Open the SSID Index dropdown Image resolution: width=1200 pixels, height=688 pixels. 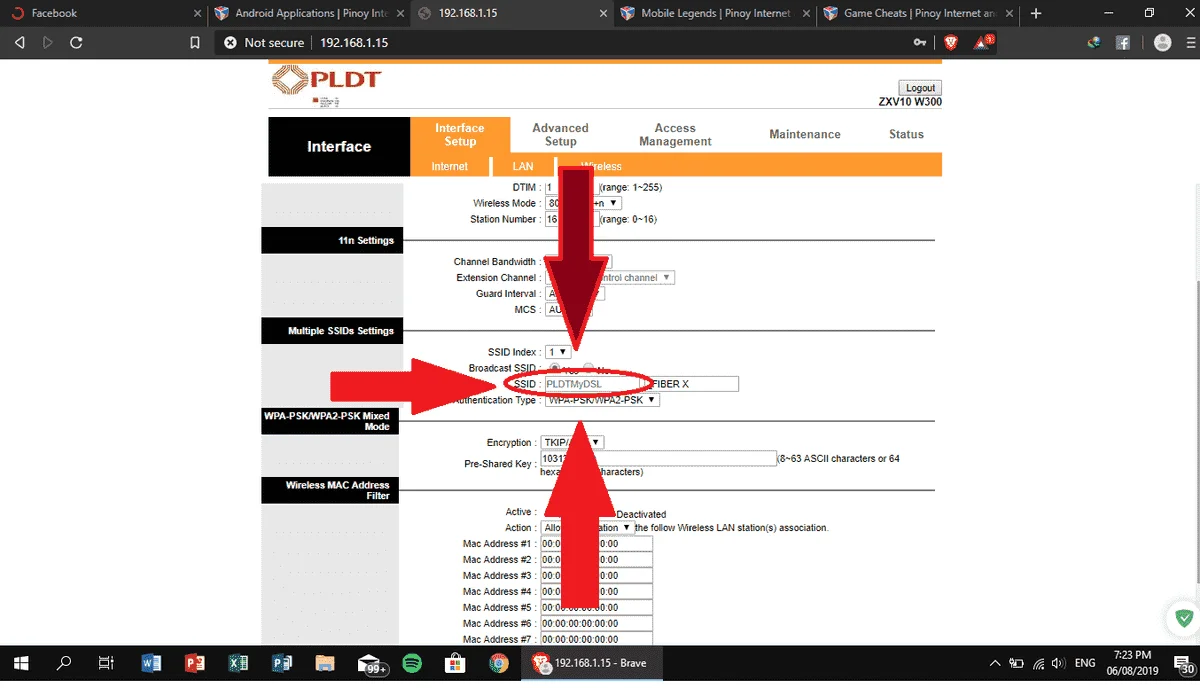pyautogui.click(x=557, y=352)
